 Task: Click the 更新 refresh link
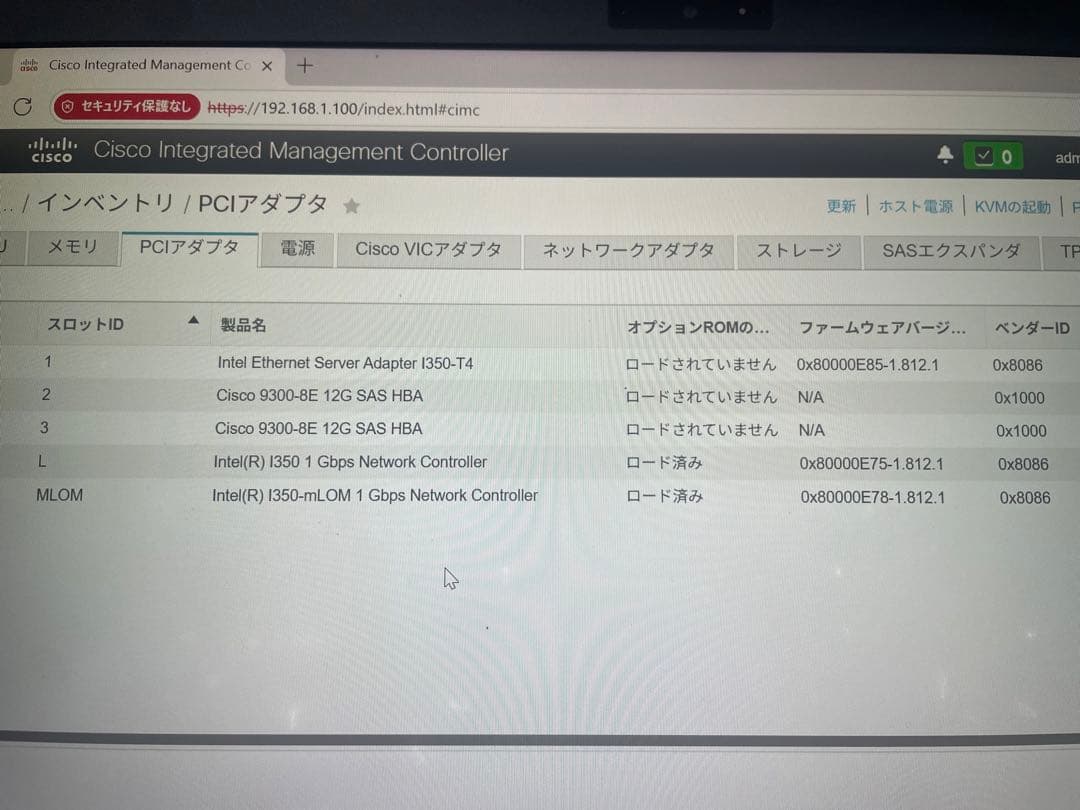841,204
